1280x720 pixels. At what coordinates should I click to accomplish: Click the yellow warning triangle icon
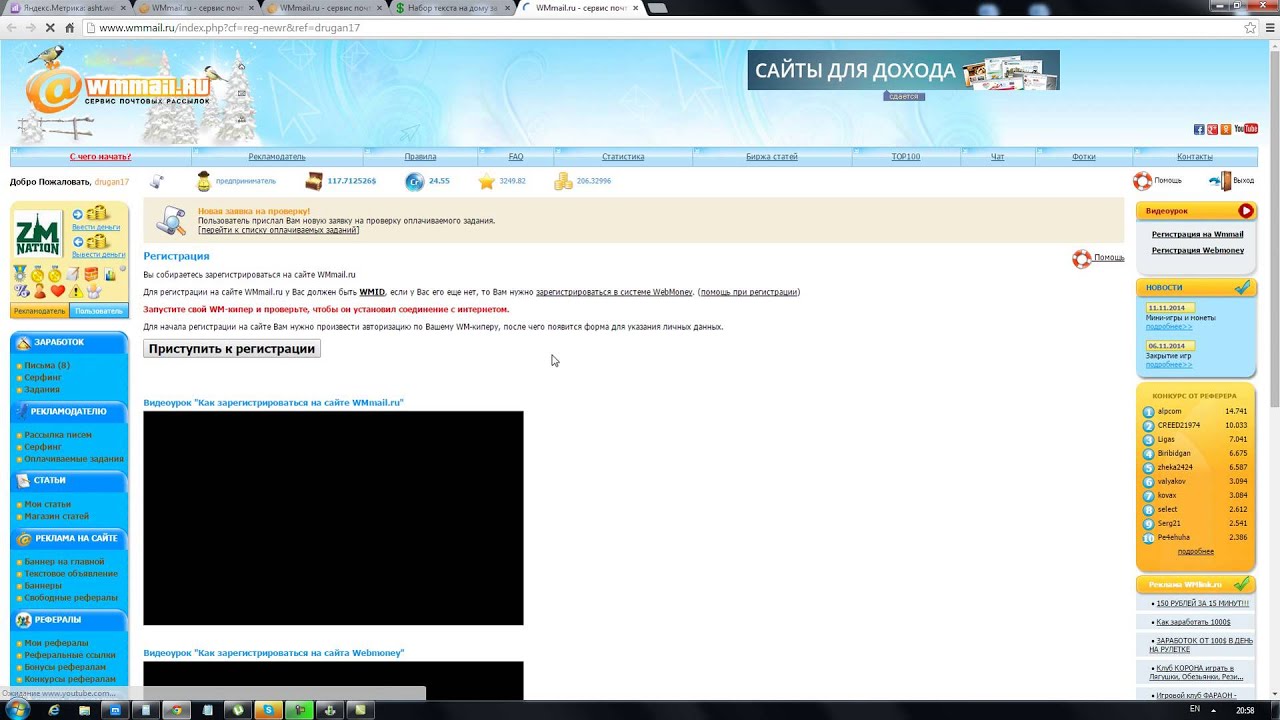pyautogui.click(x=76, y=291)
